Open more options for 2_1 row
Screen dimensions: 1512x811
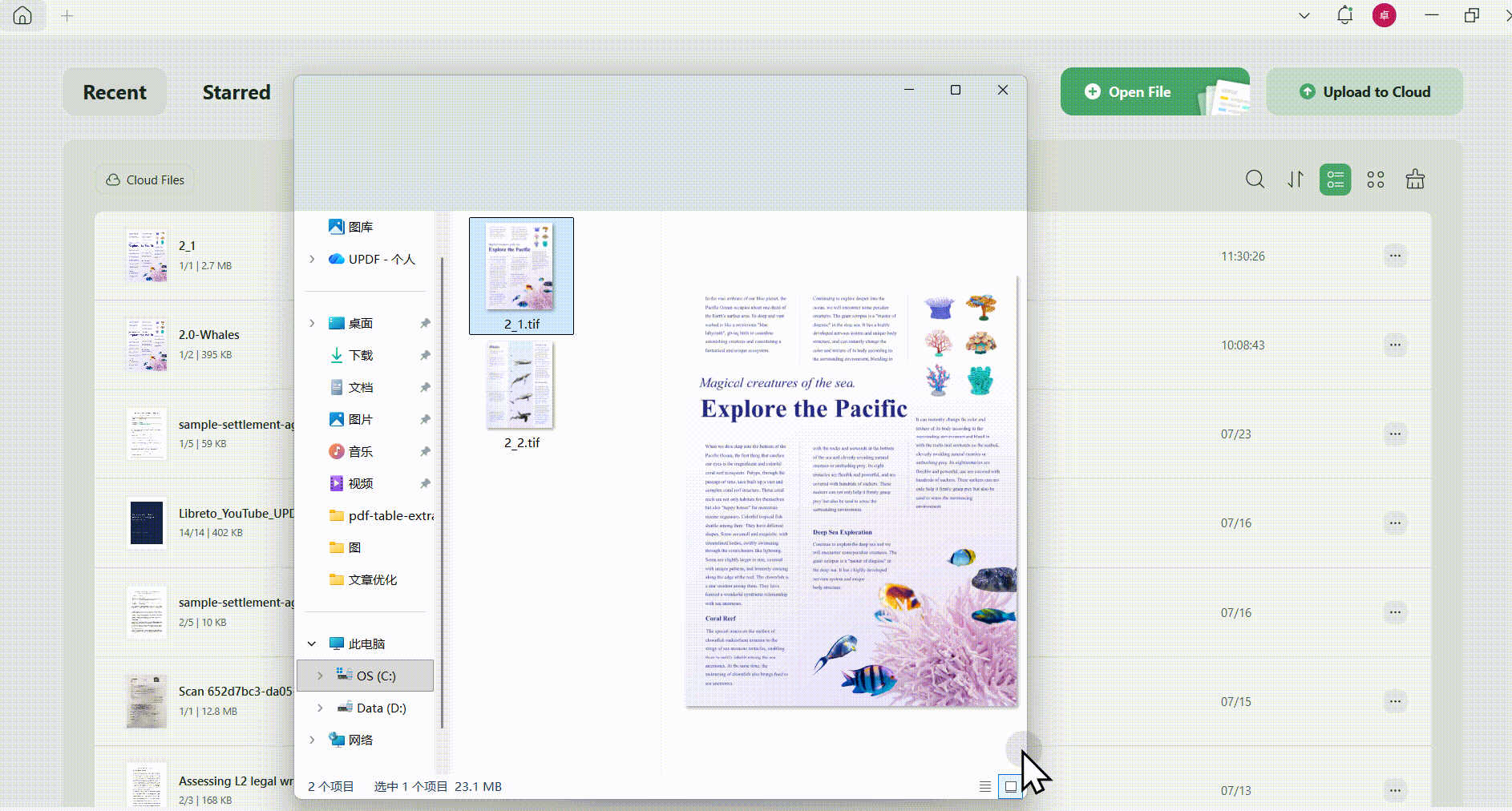pyautogui.click(x=1395, y=256)
